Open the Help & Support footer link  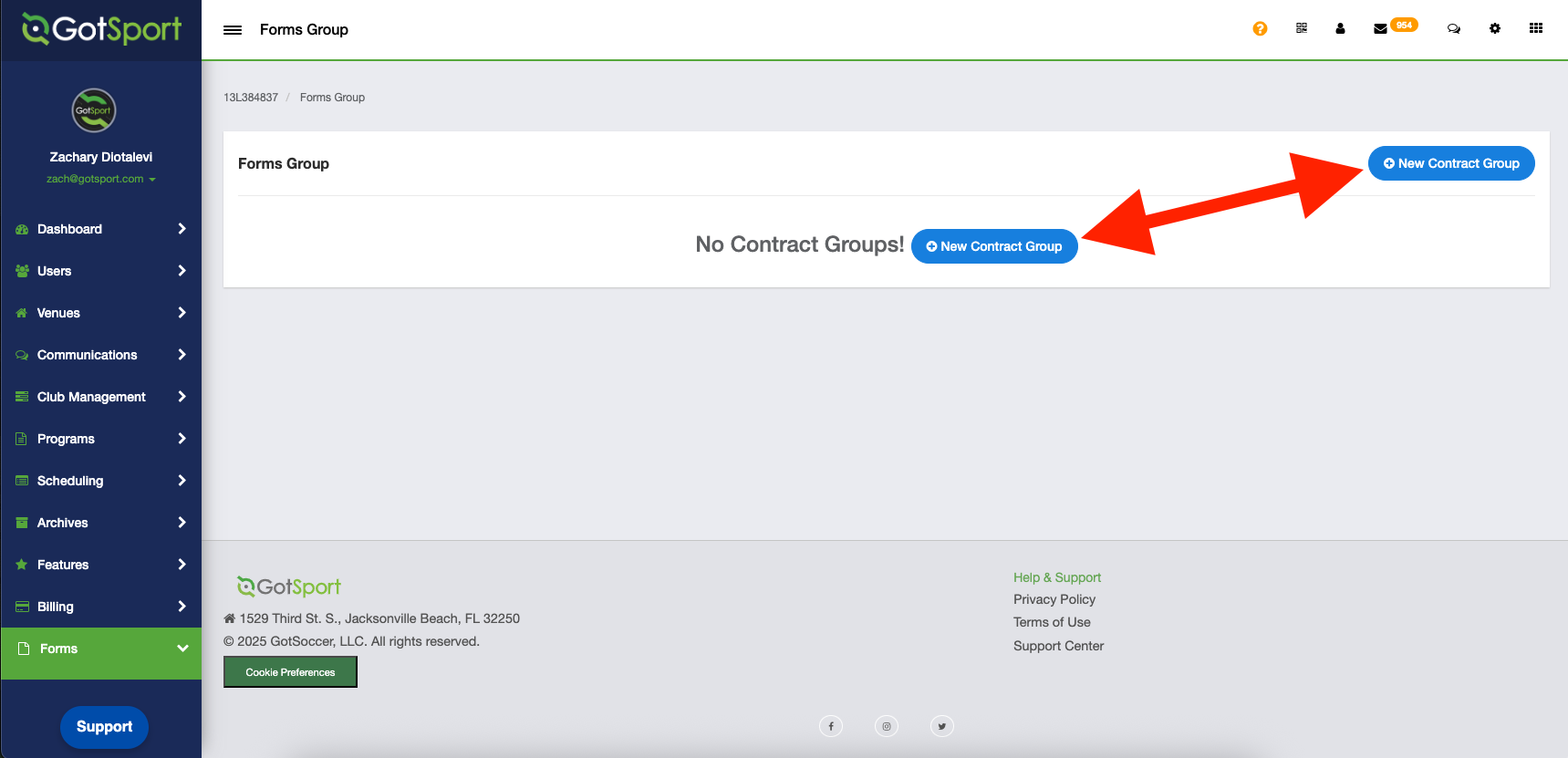[1057, 577]
